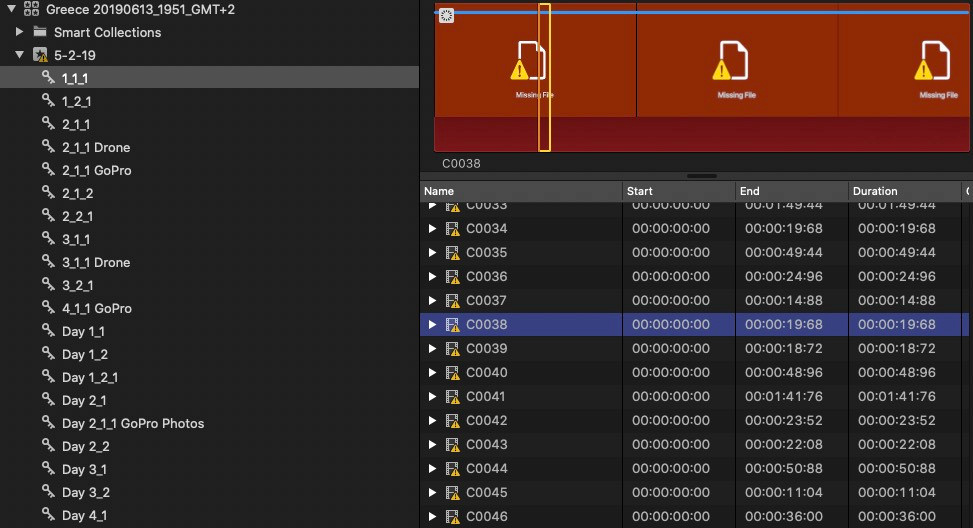Select the C0043 clip name
973x528 pixels.
pyautogui.click(x=486, y=444)
